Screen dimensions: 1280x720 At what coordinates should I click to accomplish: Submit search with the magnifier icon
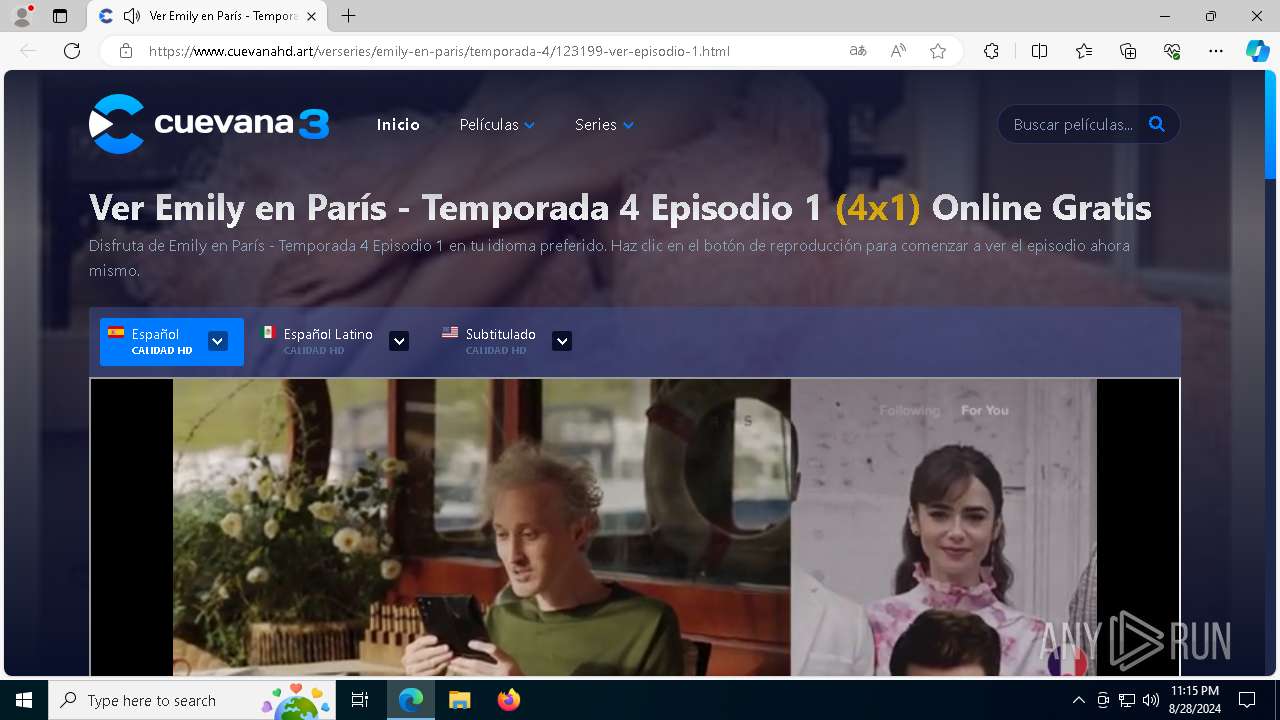[1157, 124]
